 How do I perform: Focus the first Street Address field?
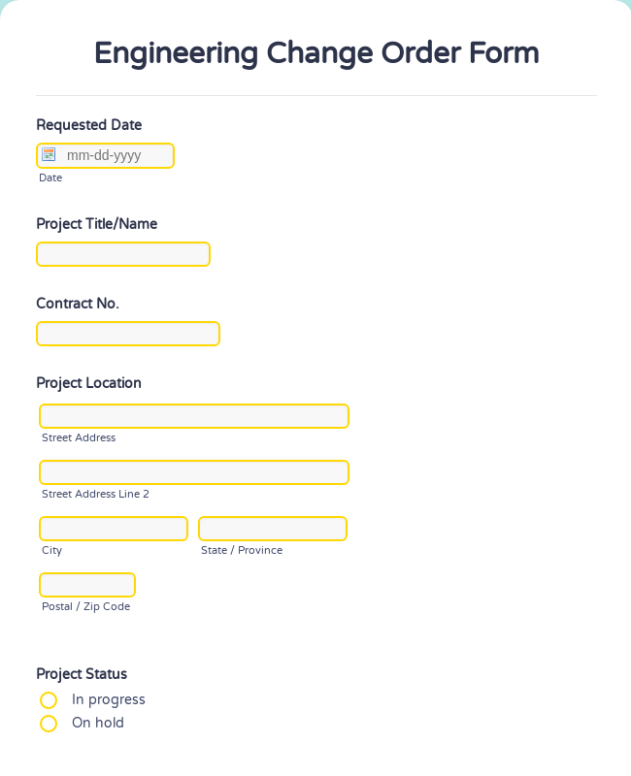pos(194,416)
